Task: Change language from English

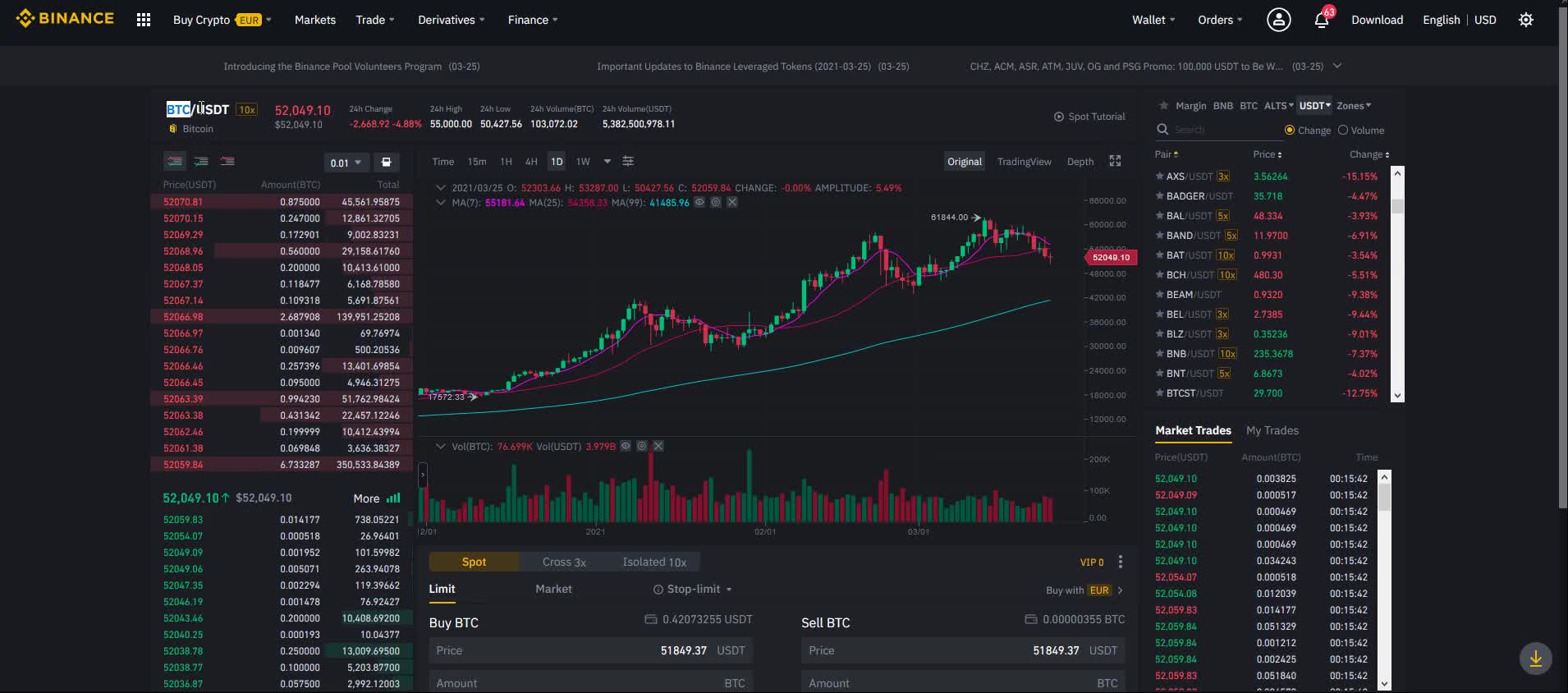Action: (x=1441, y=20)
